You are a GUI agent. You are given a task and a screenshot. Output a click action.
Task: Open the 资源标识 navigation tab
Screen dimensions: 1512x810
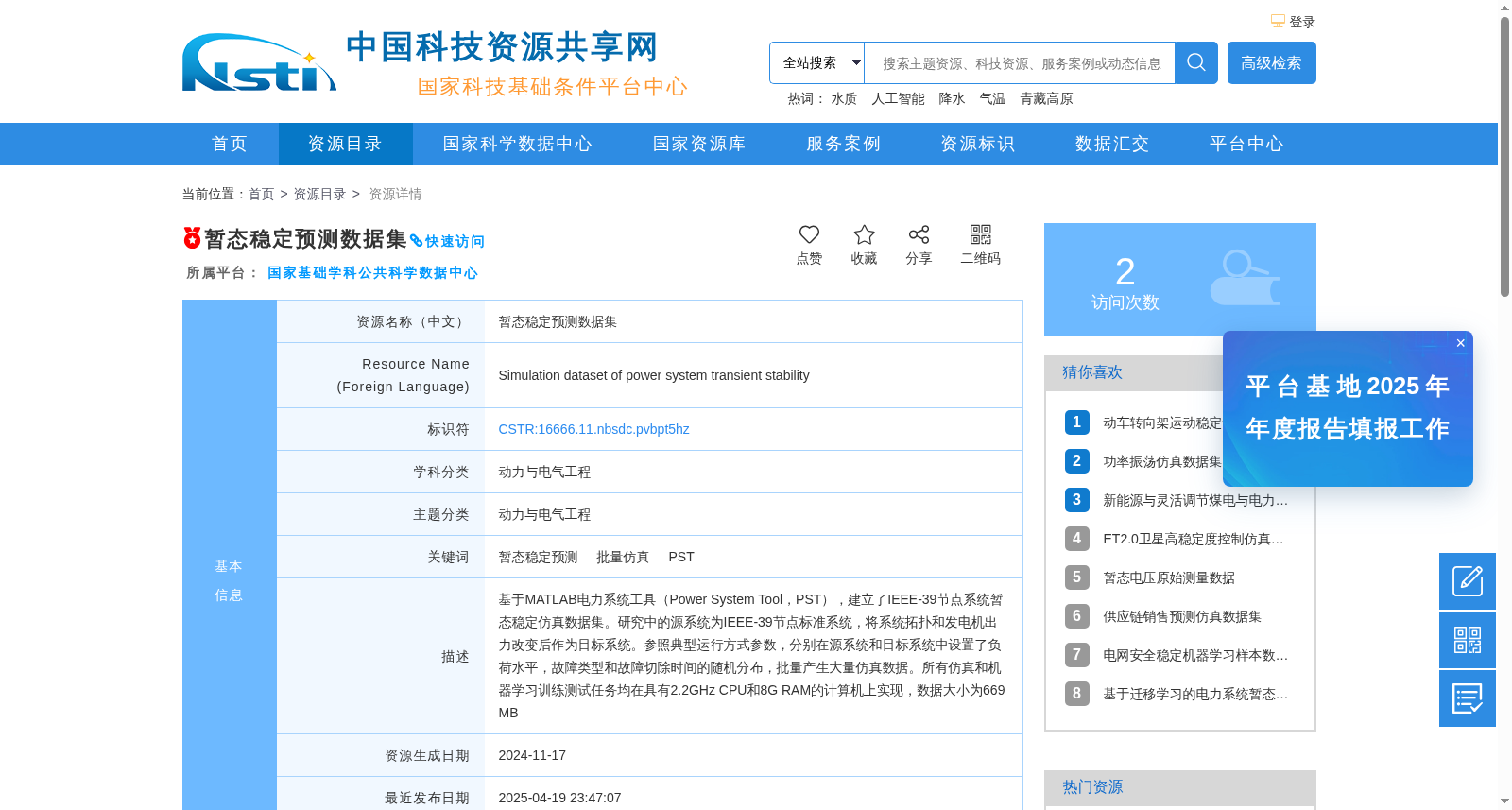(x=978, y=144)
